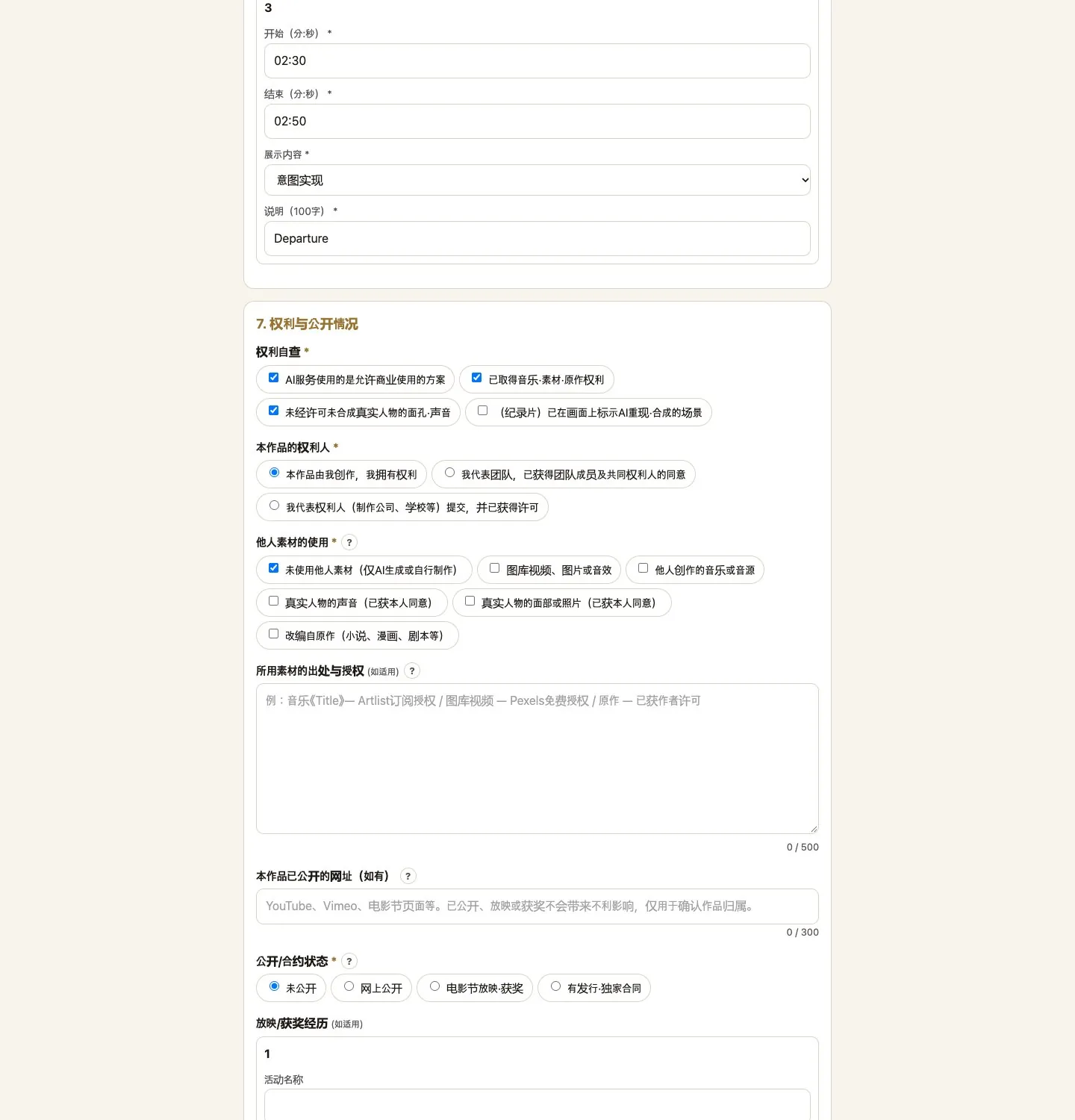Select 网上公开 status
Image resolution: width=1075 pixels, height=1120 pixels.
(349, 986)
